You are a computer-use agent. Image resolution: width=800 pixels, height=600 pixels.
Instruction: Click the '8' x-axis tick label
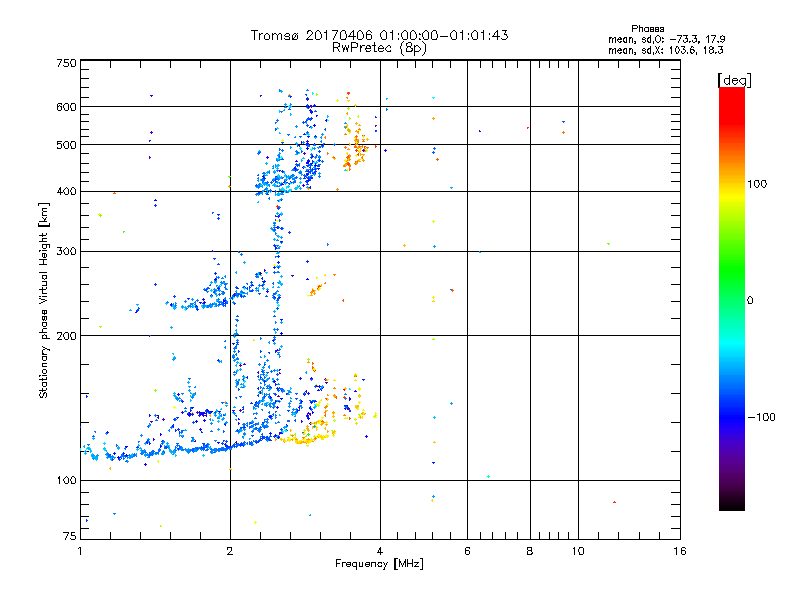point(530,551)
